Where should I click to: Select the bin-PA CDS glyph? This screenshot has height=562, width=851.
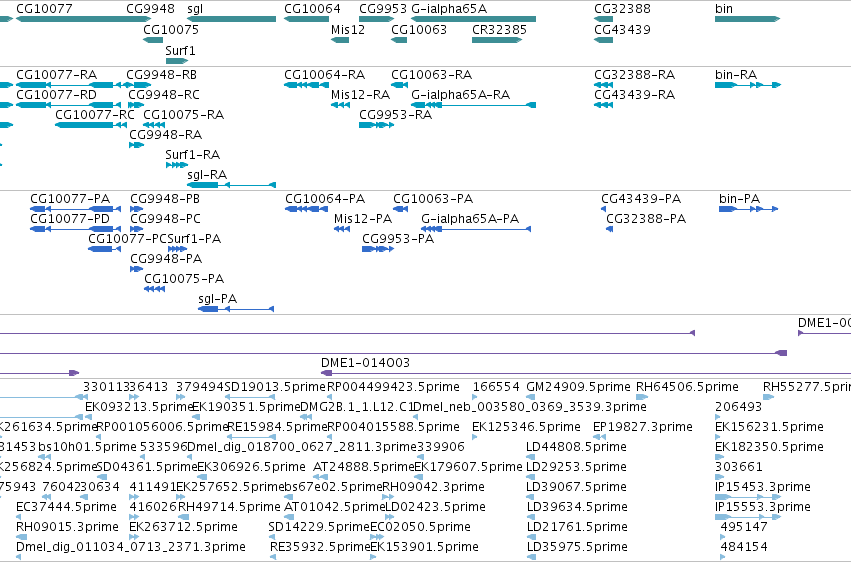(748, 209)
